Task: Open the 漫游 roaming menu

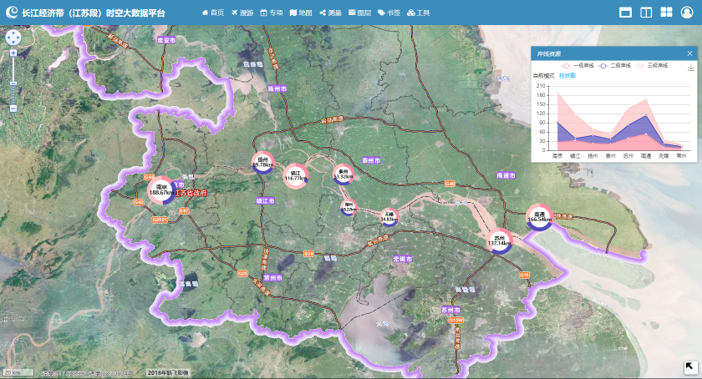Action: (x=242, y=13)
